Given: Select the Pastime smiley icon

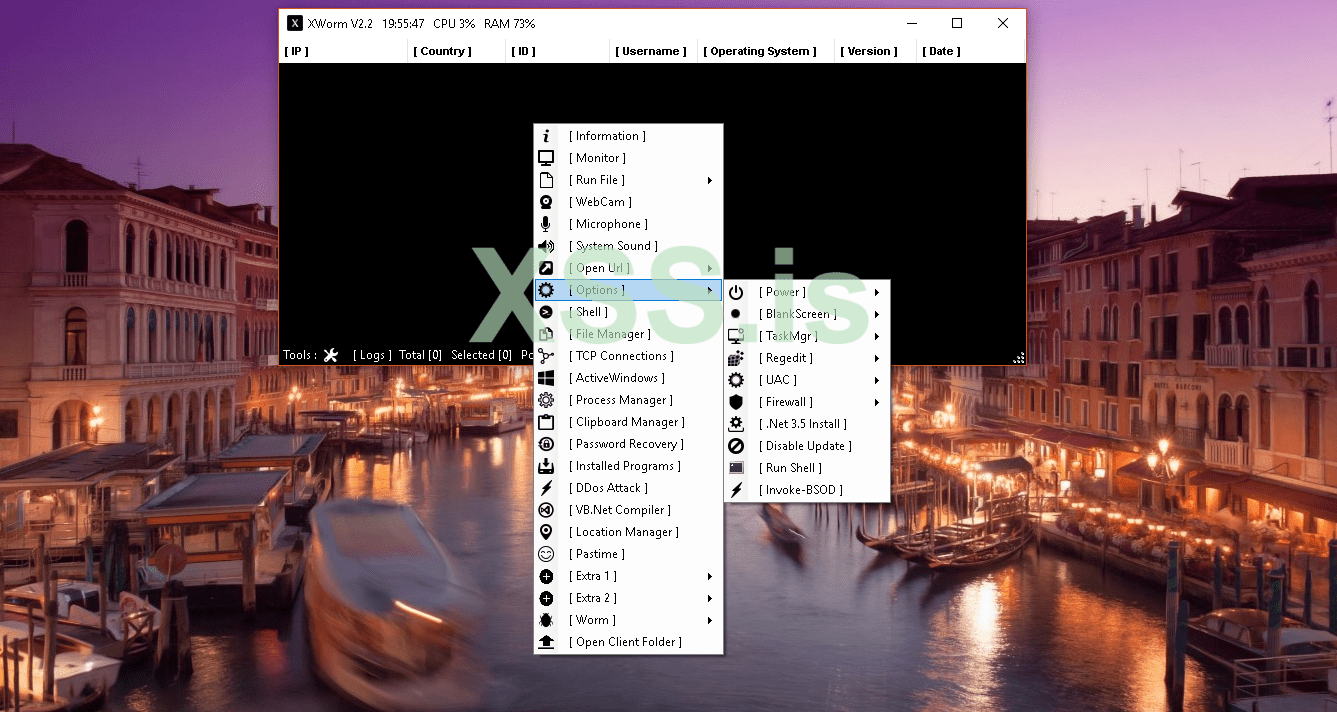Looking at the screenshot, I should click(x=546, y=554).
